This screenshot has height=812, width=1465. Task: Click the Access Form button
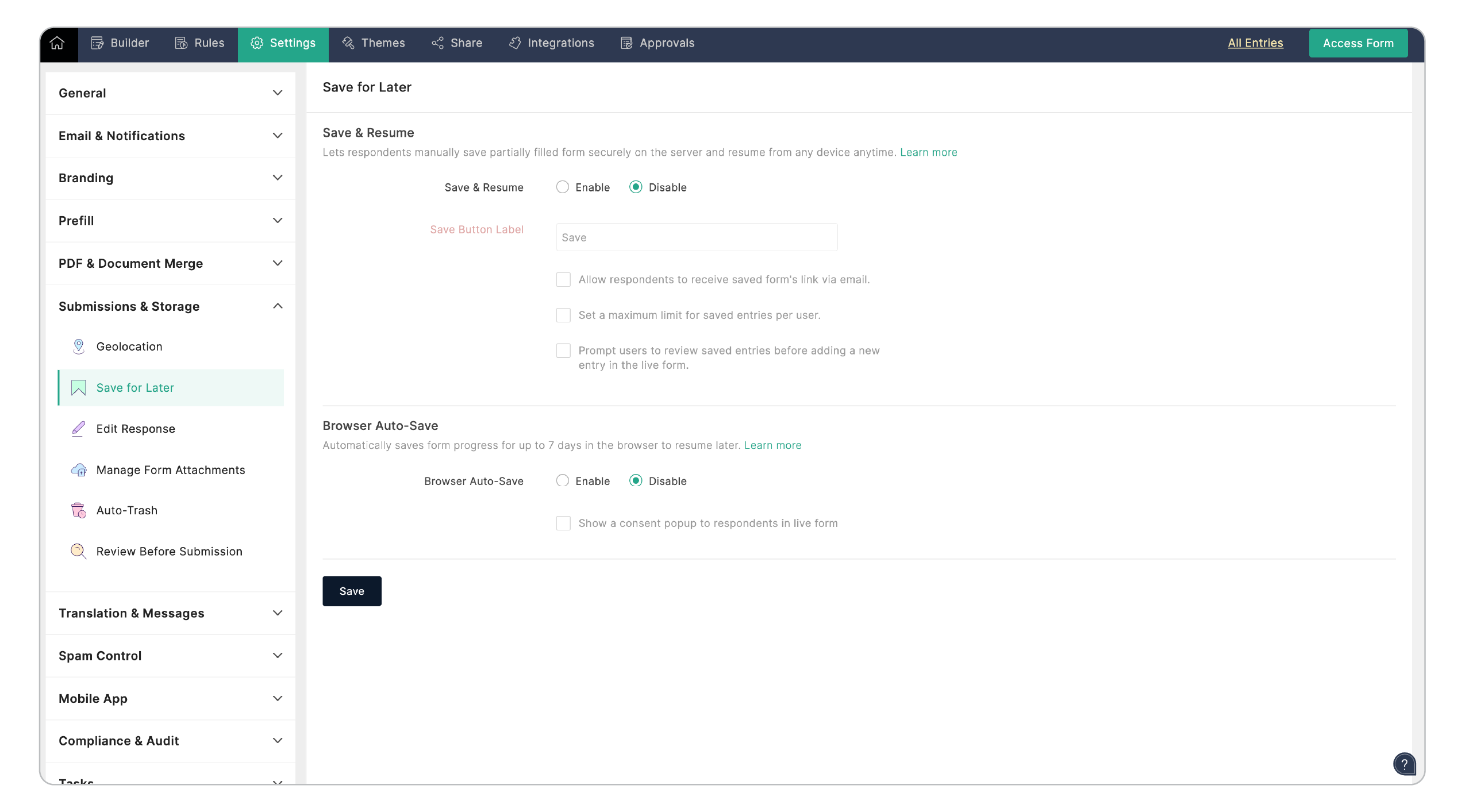(1358, 43)
